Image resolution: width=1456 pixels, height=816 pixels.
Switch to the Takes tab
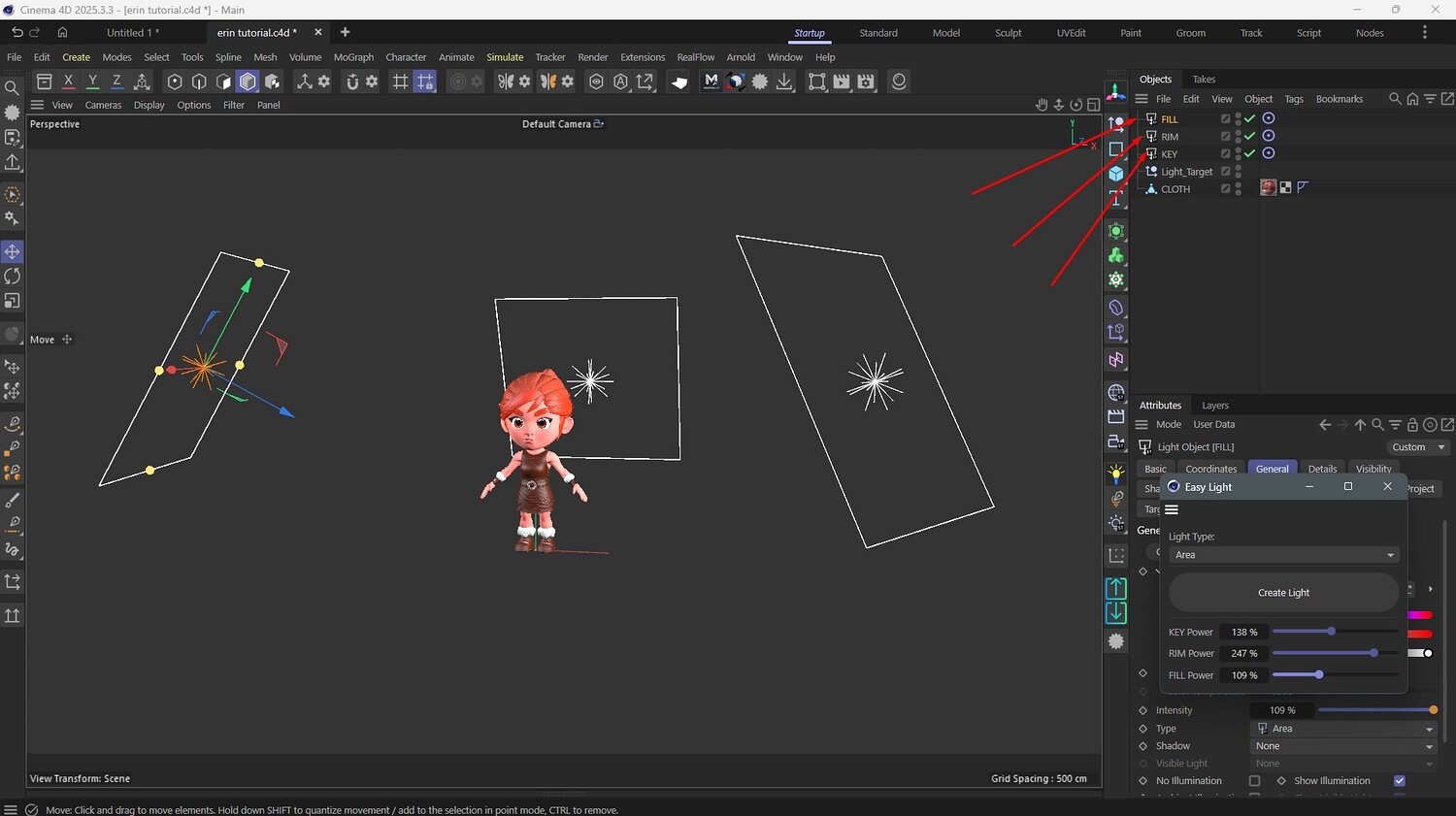(x=1204, y=80)
